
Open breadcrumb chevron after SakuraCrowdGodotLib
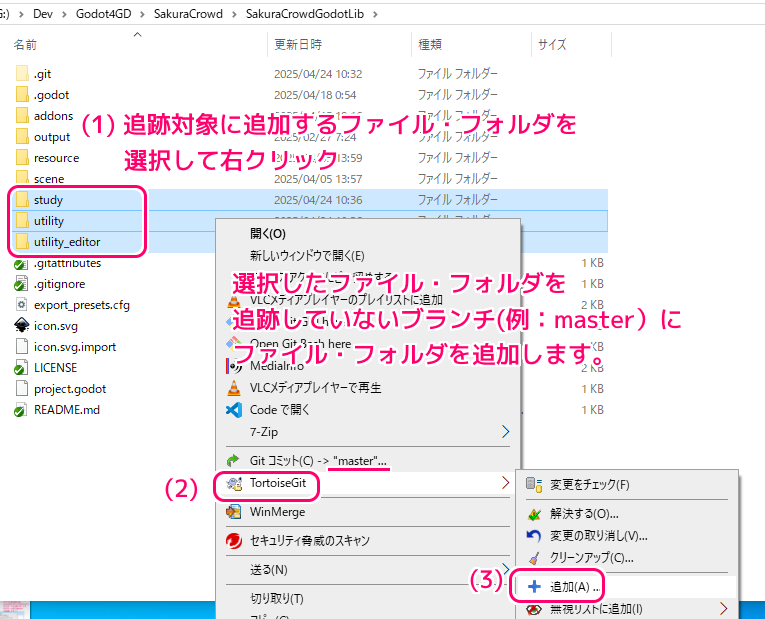(x=375, y=14)
